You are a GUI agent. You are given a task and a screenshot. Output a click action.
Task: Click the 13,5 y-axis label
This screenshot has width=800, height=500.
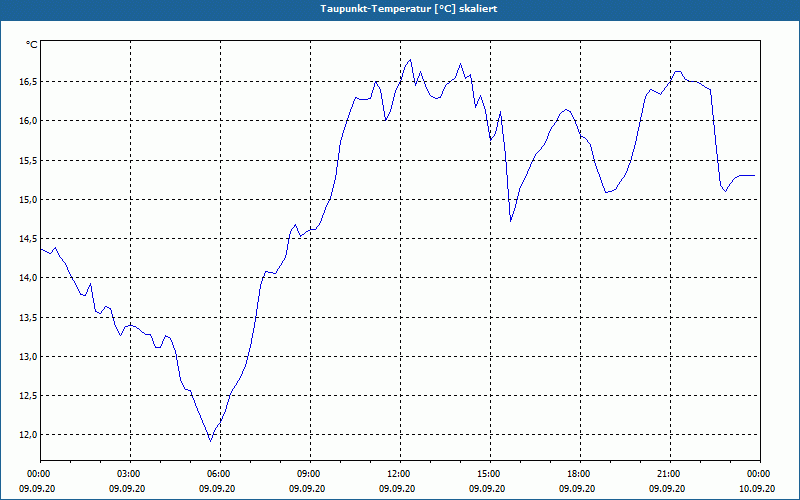(x=28, y=317)
